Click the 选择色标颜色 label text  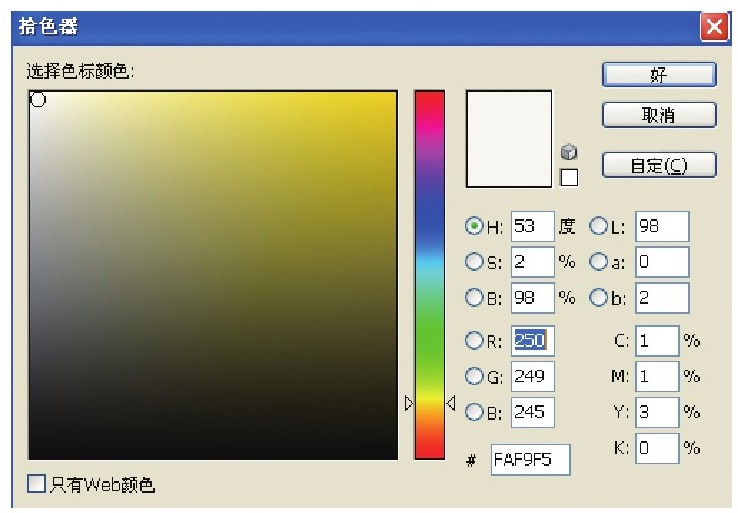80,72
